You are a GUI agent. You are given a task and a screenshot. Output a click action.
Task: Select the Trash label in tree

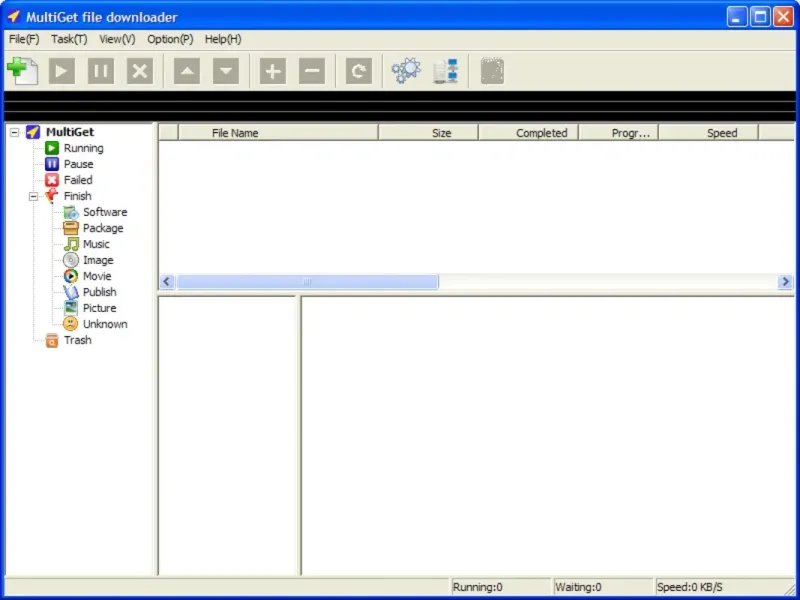tap(78, 340)
